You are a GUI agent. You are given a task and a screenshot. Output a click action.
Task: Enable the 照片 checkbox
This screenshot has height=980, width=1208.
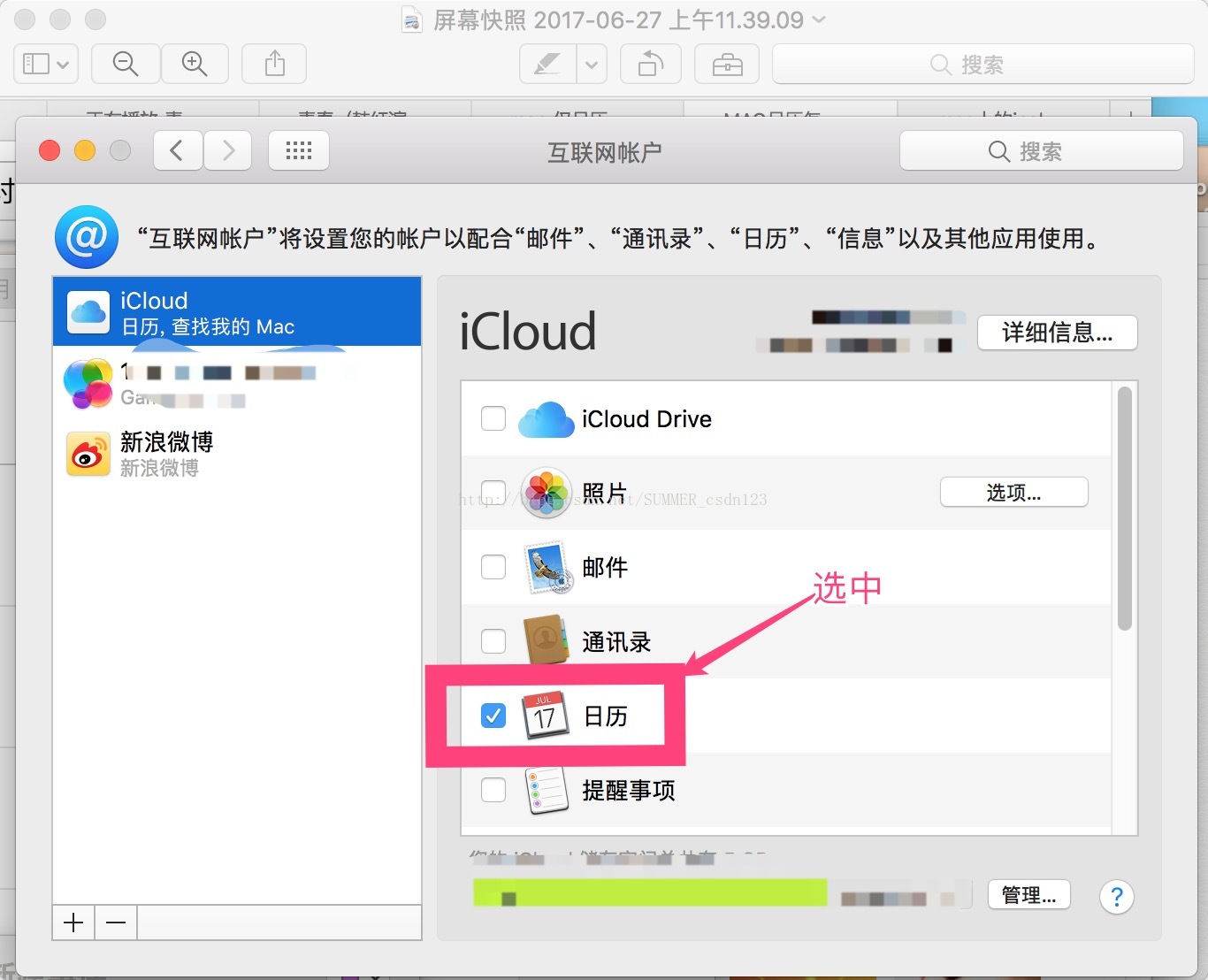[493, 493]
